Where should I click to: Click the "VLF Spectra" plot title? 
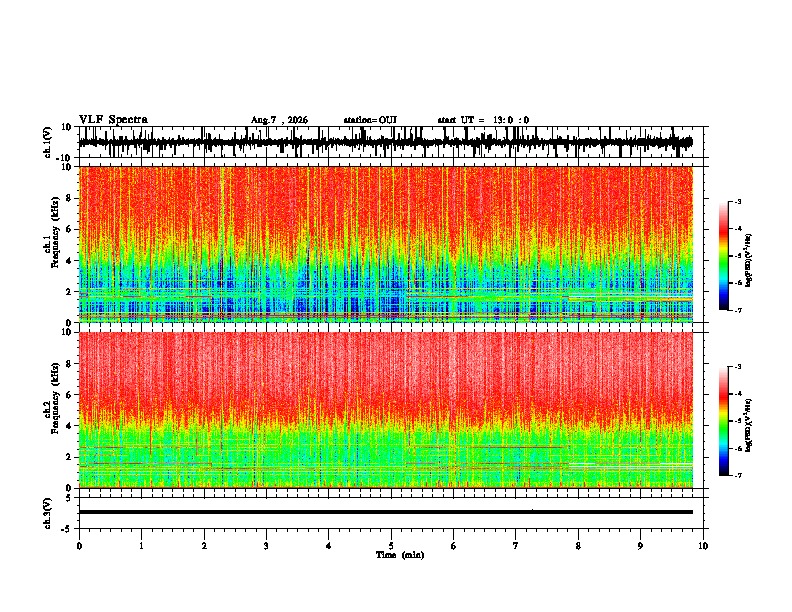tap(113, 120)
